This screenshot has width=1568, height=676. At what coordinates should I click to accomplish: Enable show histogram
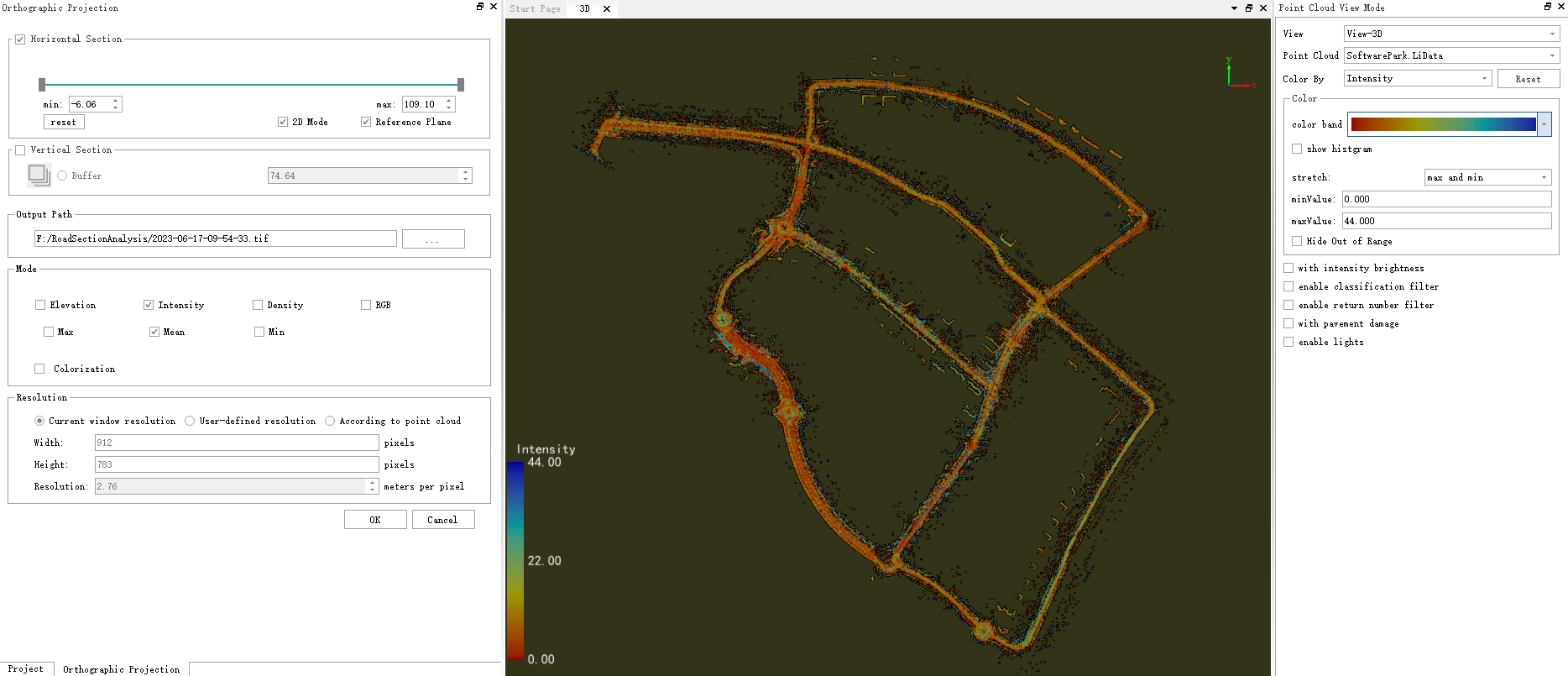click(1297, 149)
